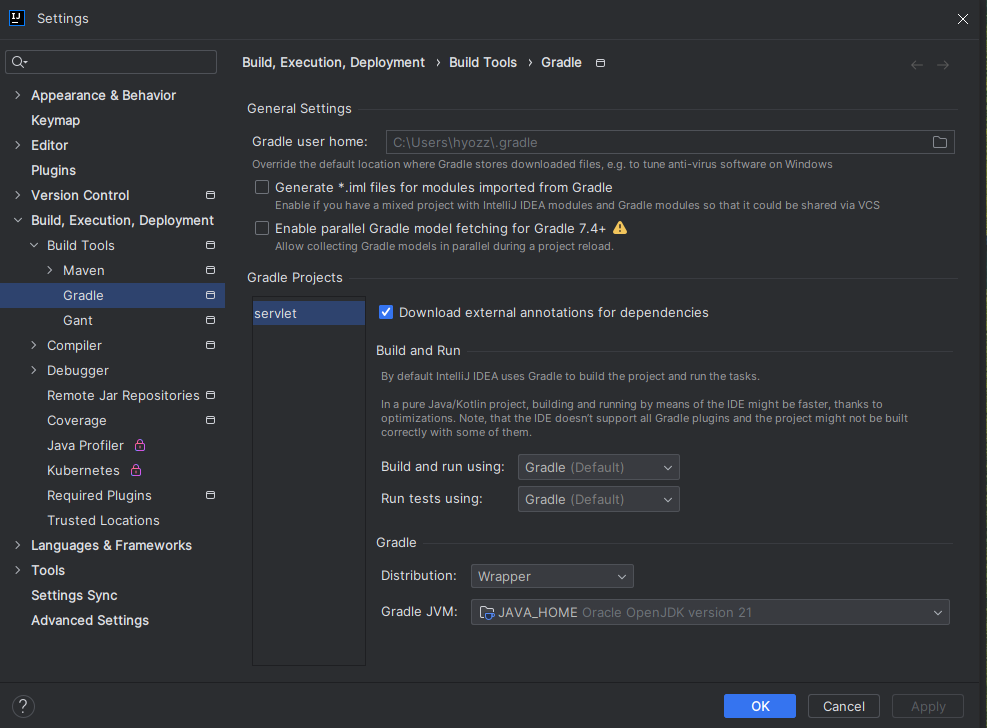Click the project icon beside Version Control
Image resolution: width=987 pixels, height=728 pixels.
tap(210, 195)
